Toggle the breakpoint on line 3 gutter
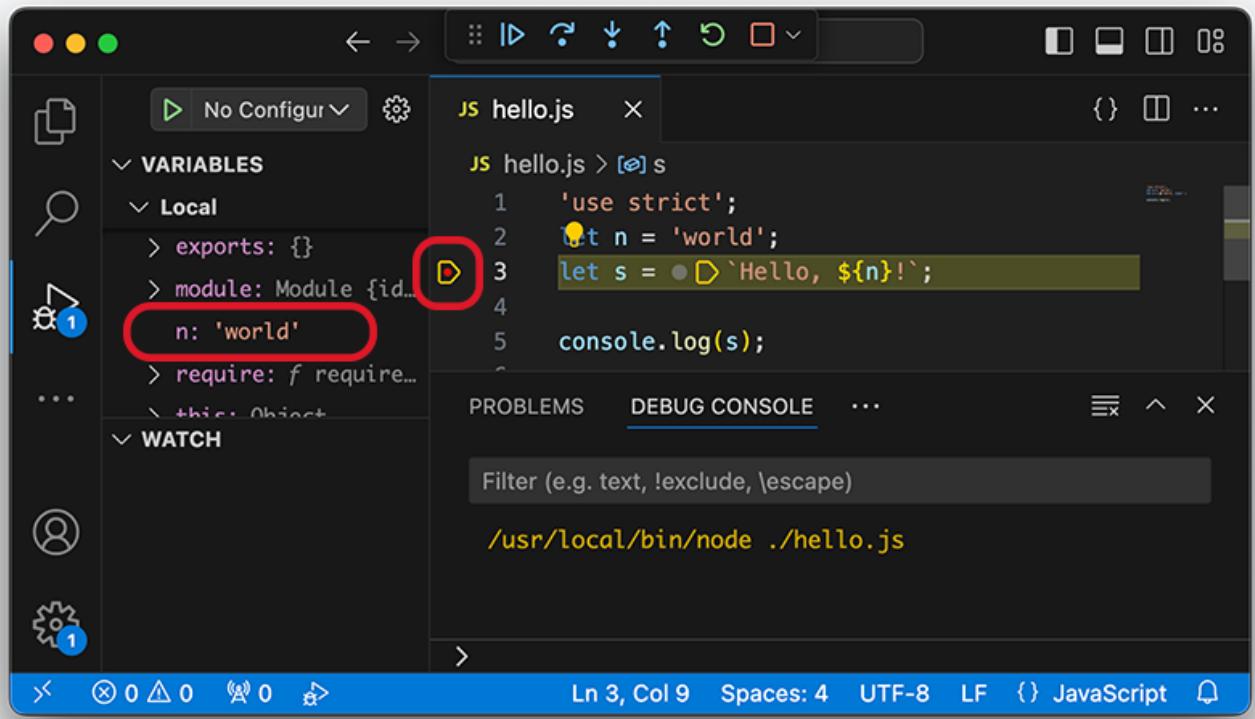The width and height of the screenshot is (1255, 719). click(x=448, y=270)
